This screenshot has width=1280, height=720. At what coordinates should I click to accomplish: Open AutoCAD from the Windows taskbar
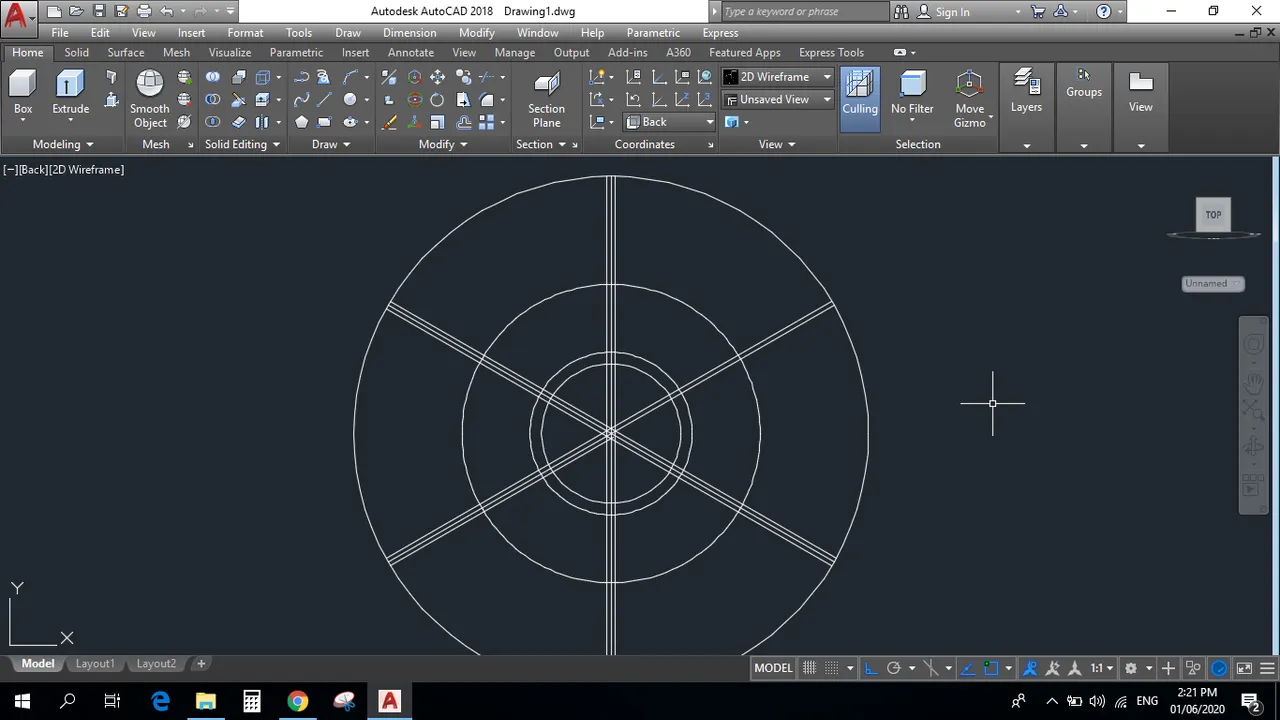(389, 700)
